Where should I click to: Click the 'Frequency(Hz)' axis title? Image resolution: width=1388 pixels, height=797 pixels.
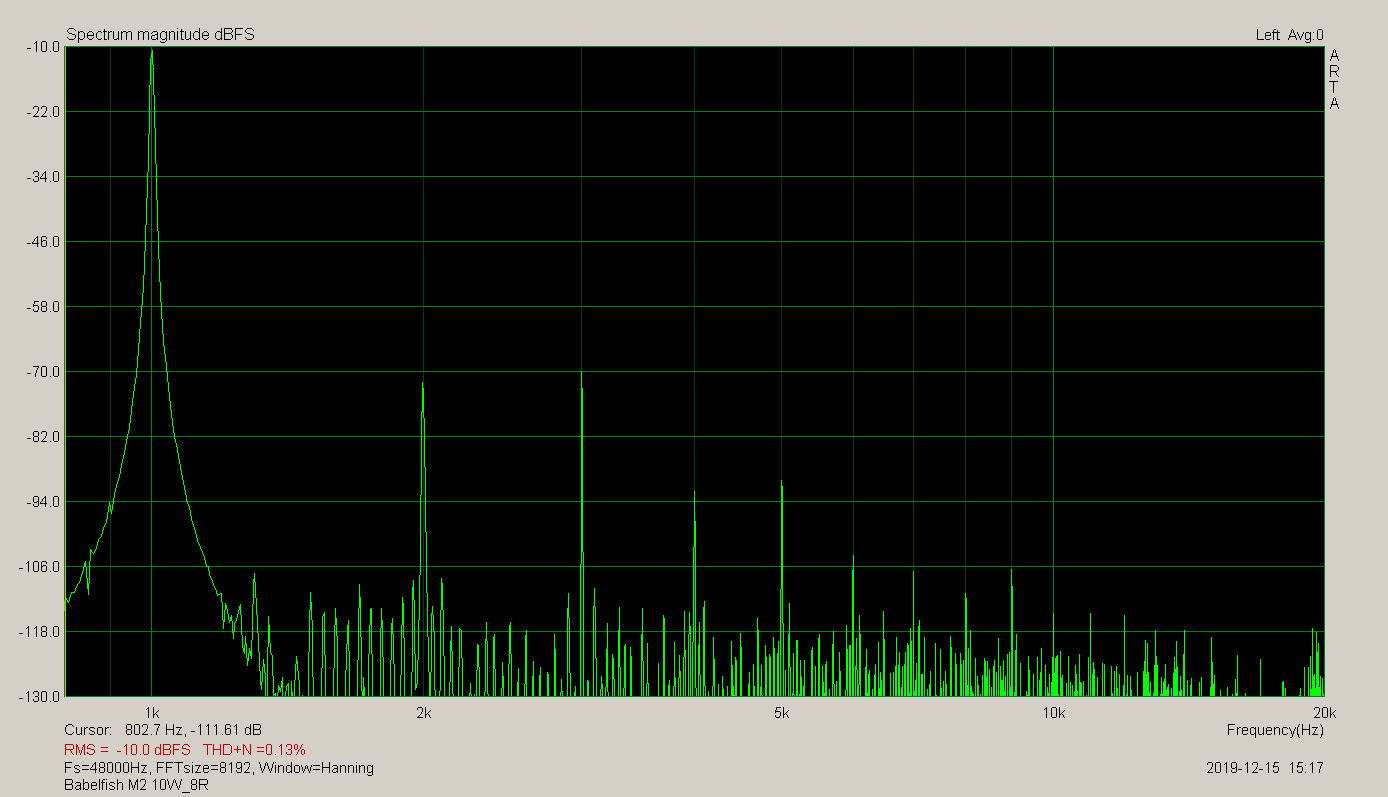(1275, 730)
